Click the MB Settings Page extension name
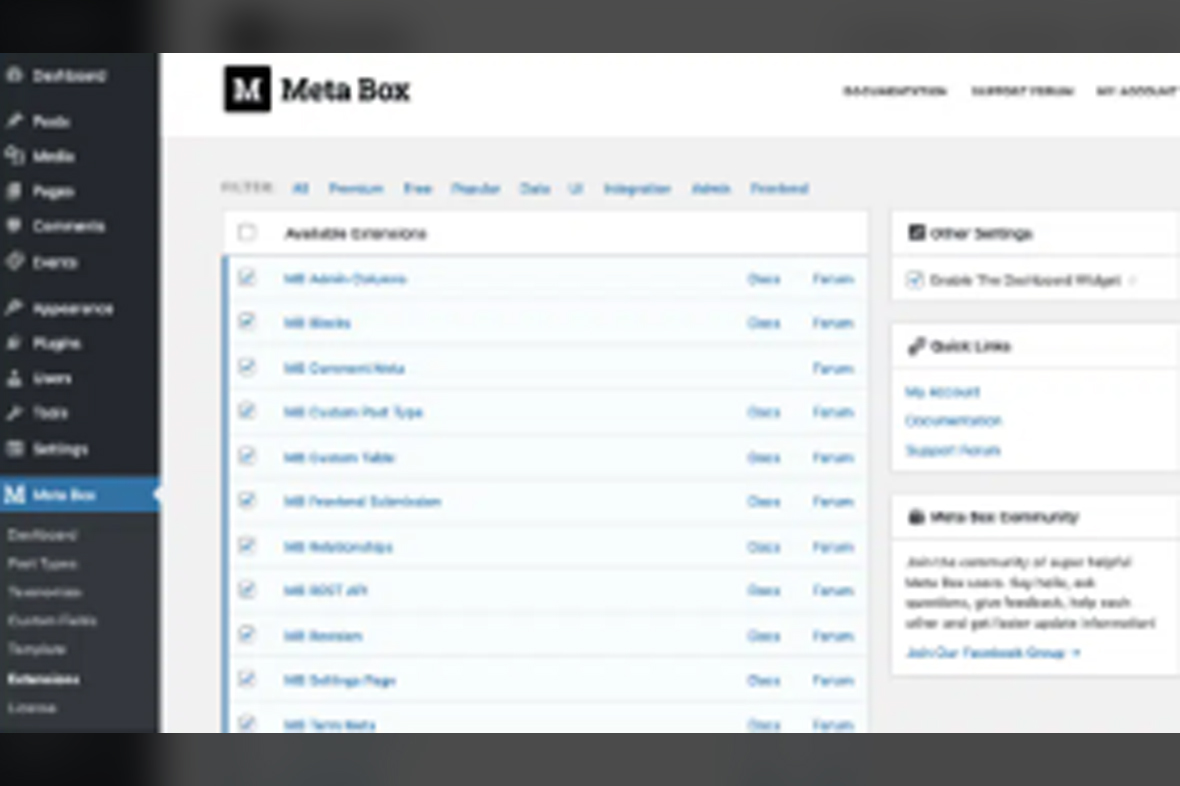This screenshot has height=786, width=1180. pos(339,681)
